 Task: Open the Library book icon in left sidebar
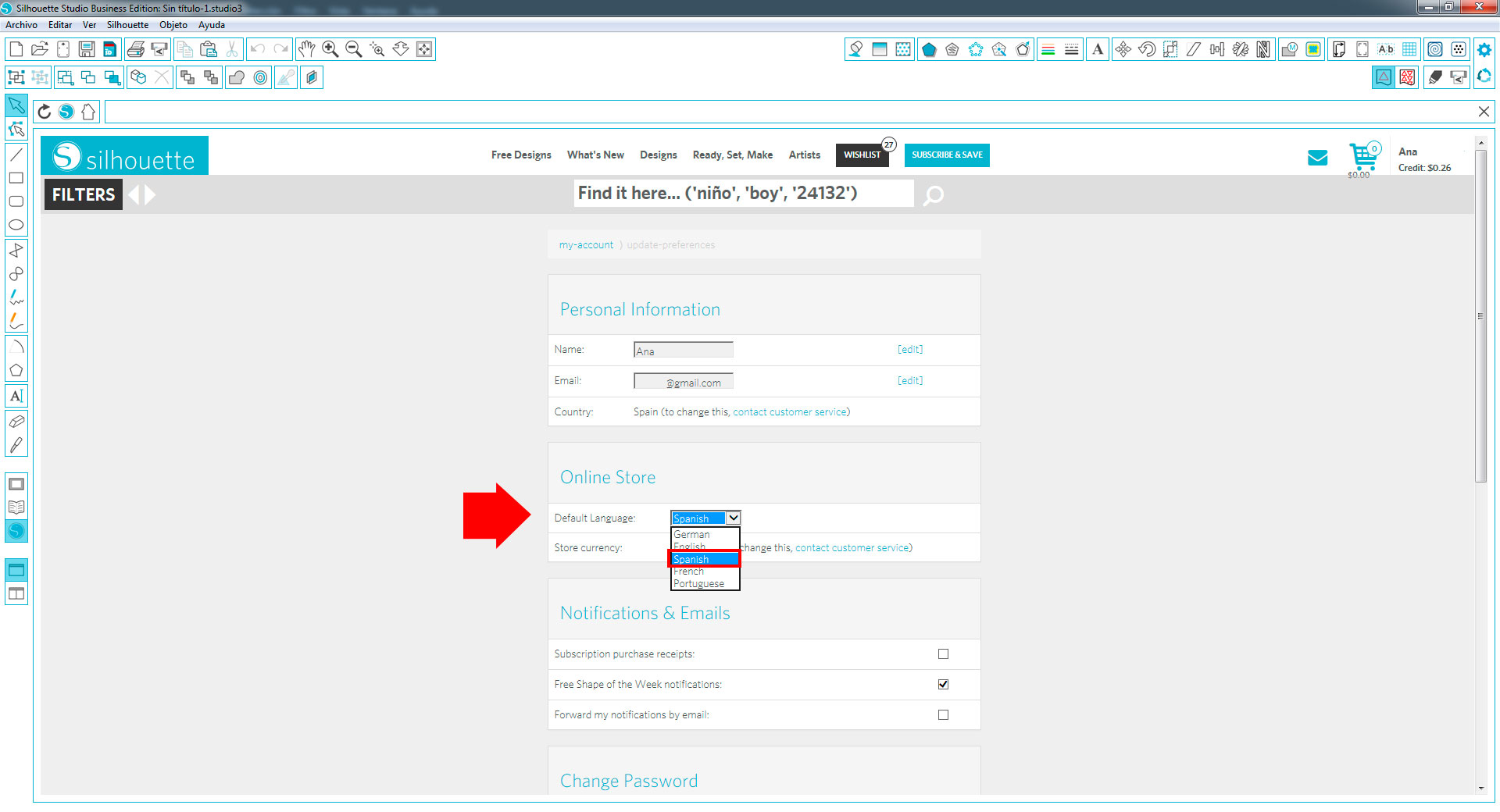point(16,507)
